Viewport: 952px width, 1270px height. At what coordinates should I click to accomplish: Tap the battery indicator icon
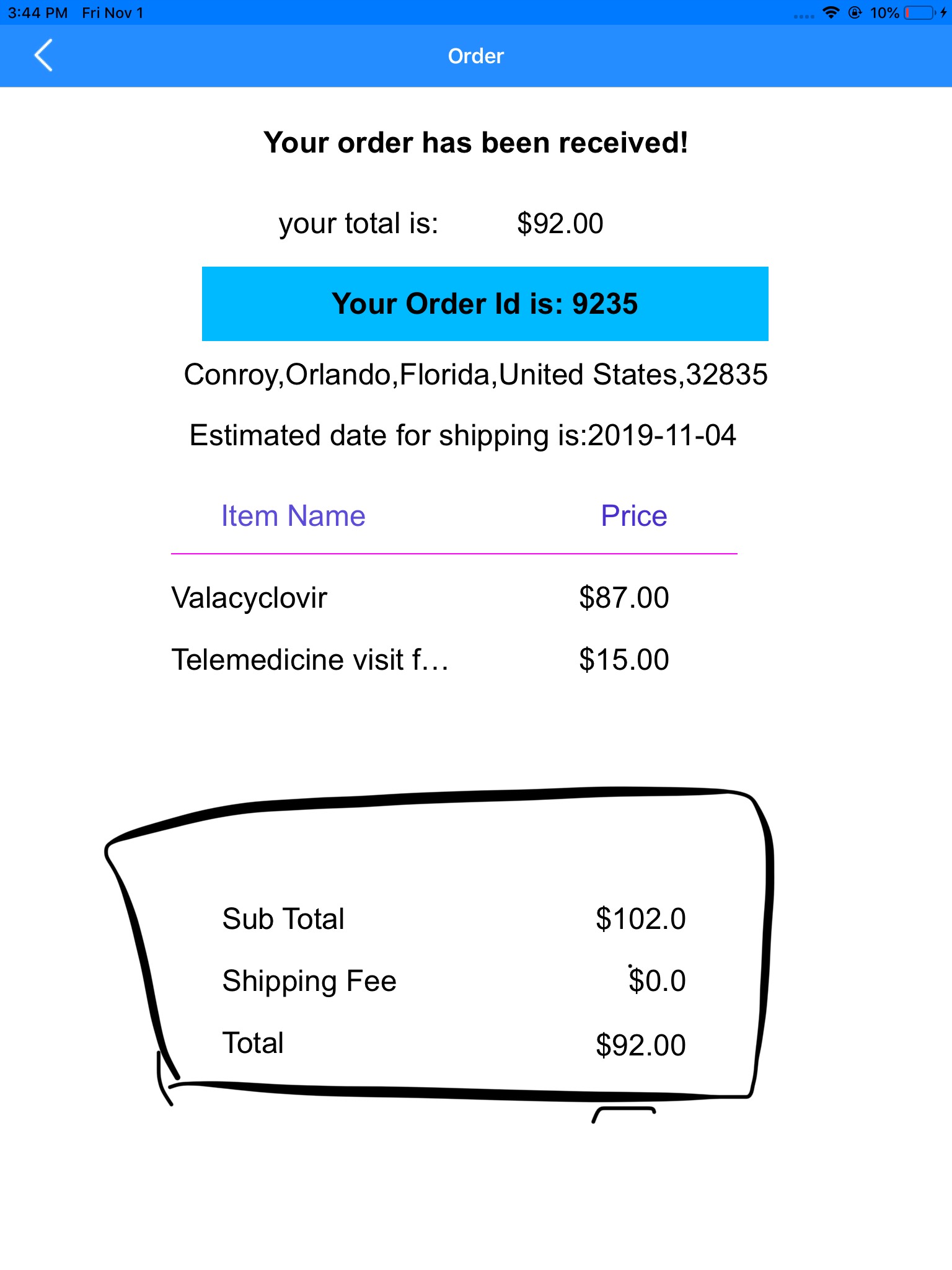920,12
